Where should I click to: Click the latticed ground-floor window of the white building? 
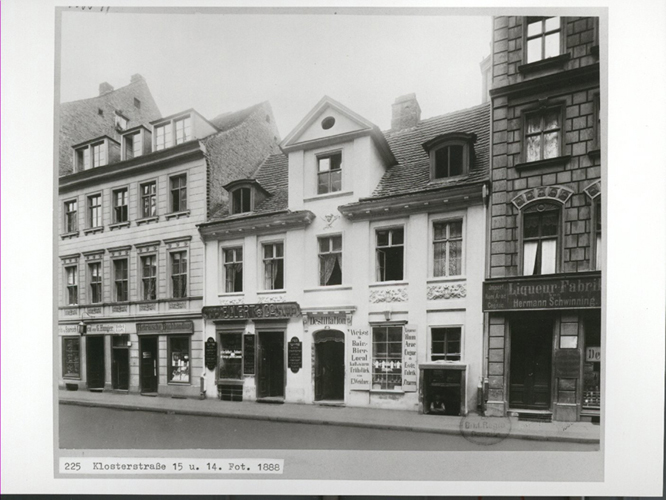pyautogui.click(x=387, y=357)
